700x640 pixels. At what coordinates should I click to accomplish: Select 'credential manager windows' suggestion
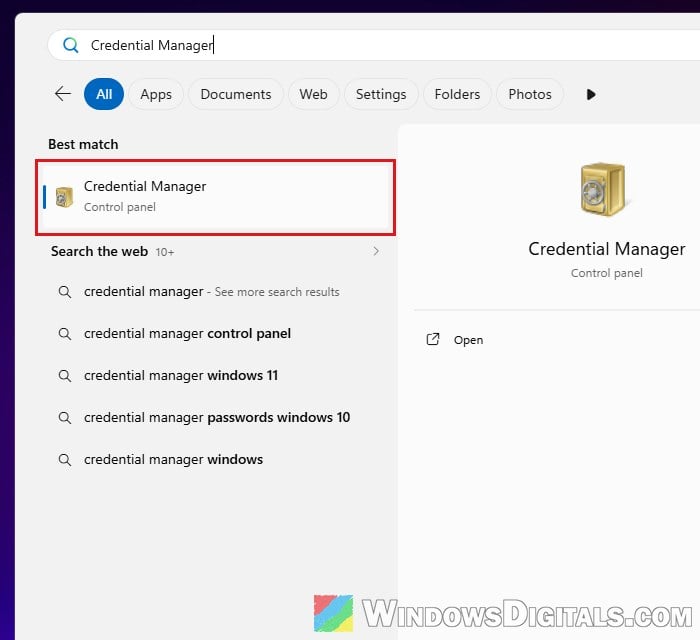pos(173,460)
